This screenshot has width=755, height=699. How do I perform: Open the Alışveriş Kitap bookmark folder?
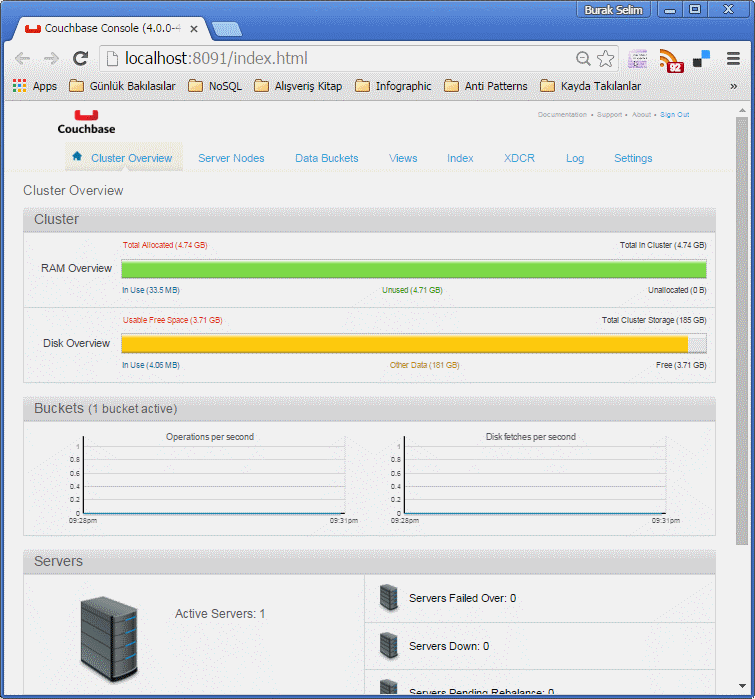298,86
